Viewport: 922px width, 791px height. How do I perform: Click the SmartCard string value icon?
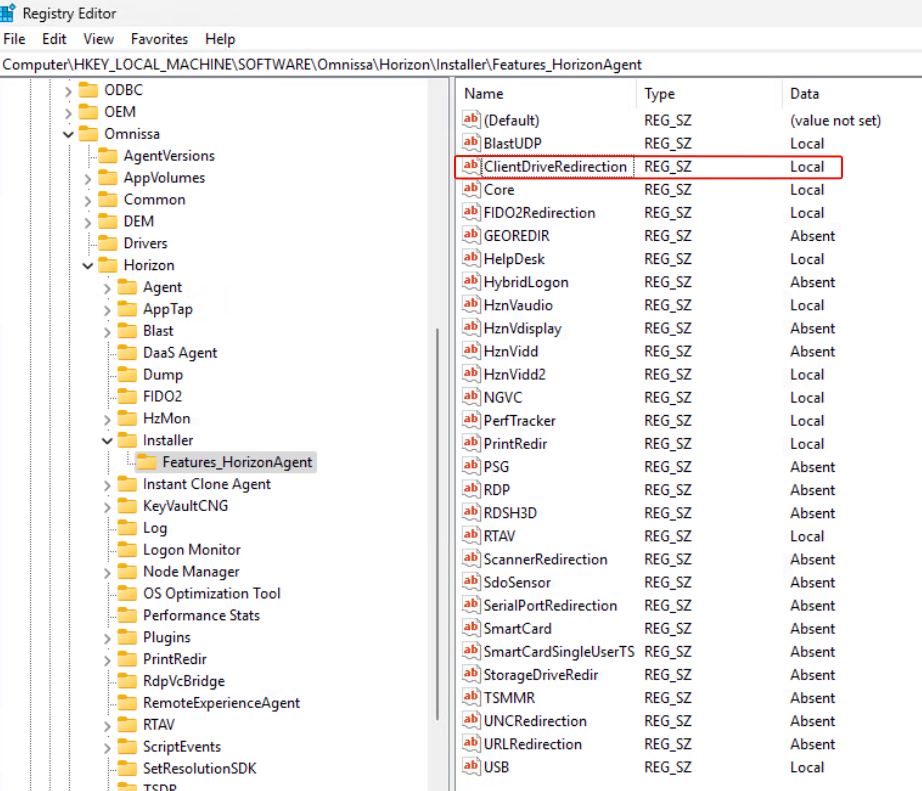pos(471,628)
